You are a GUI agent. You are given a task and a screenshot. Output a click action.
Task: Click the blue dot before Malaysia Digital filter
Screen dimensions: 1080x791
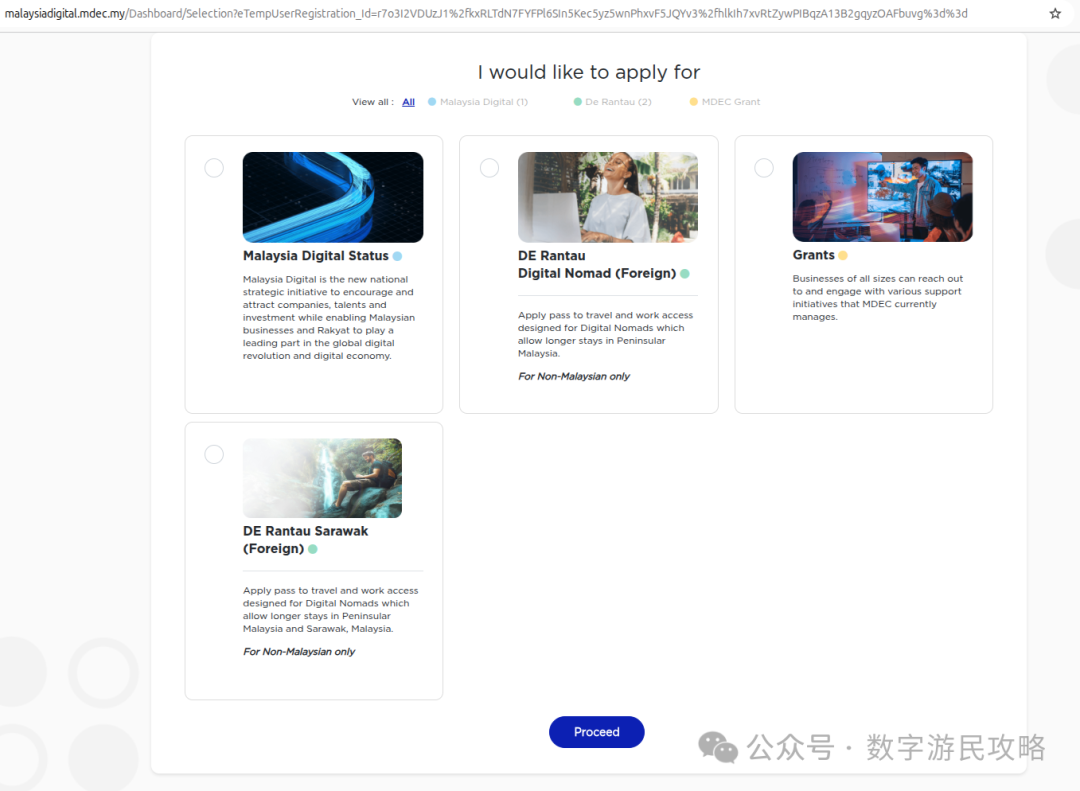click(x=432, y=102)
